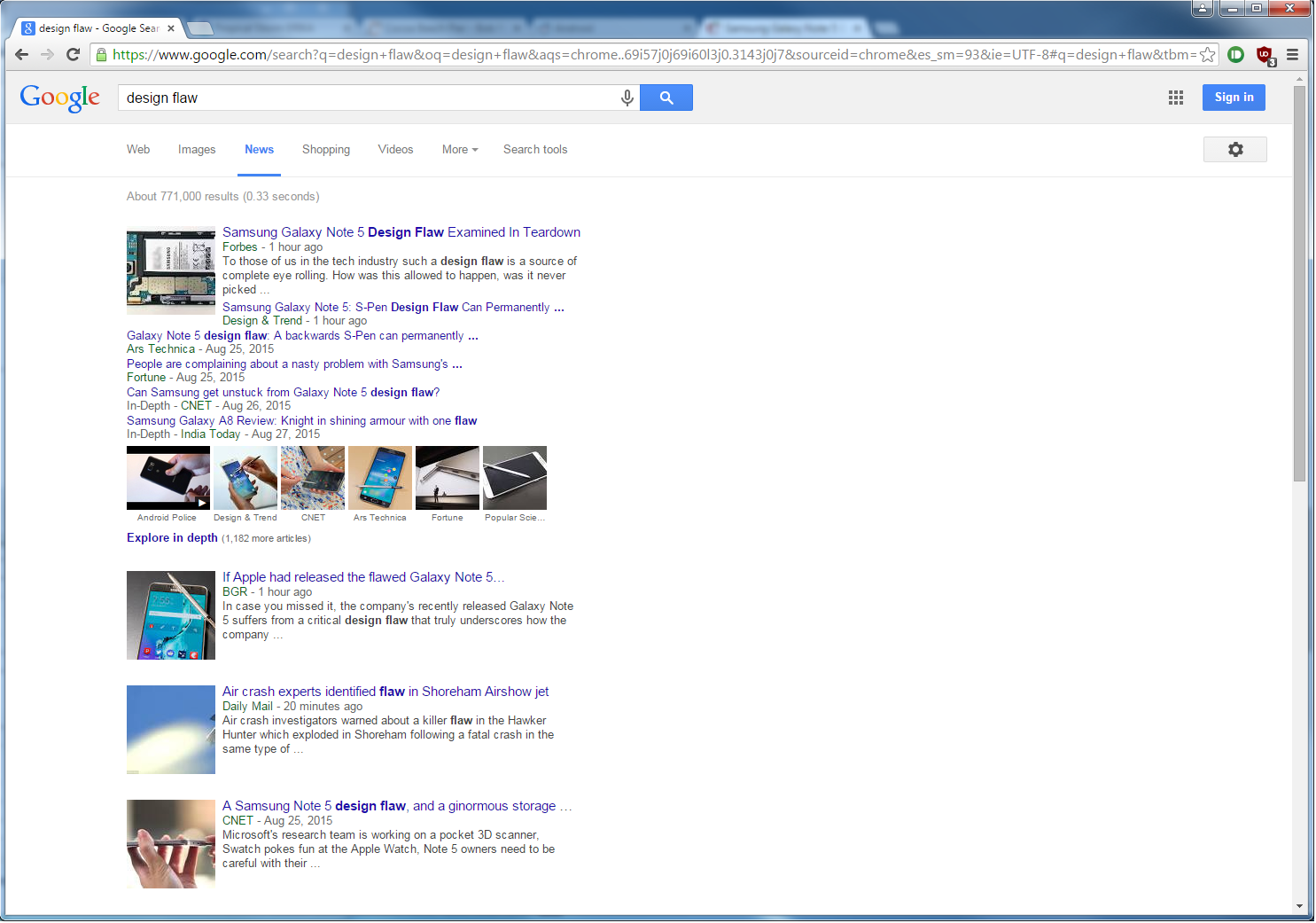Open 'Air crash experts identified flaw' article
Screen dimensions: 1316x923
pos(385,692)
